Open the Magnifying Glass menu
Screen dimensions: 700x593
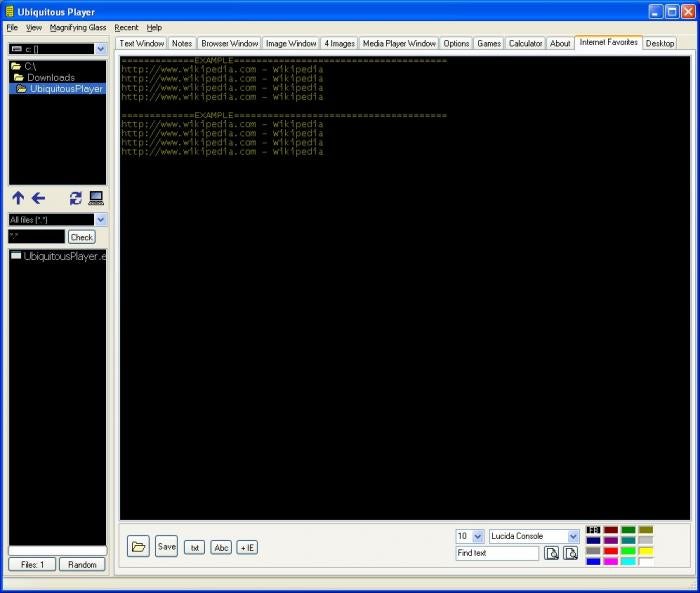pos(78,28)
